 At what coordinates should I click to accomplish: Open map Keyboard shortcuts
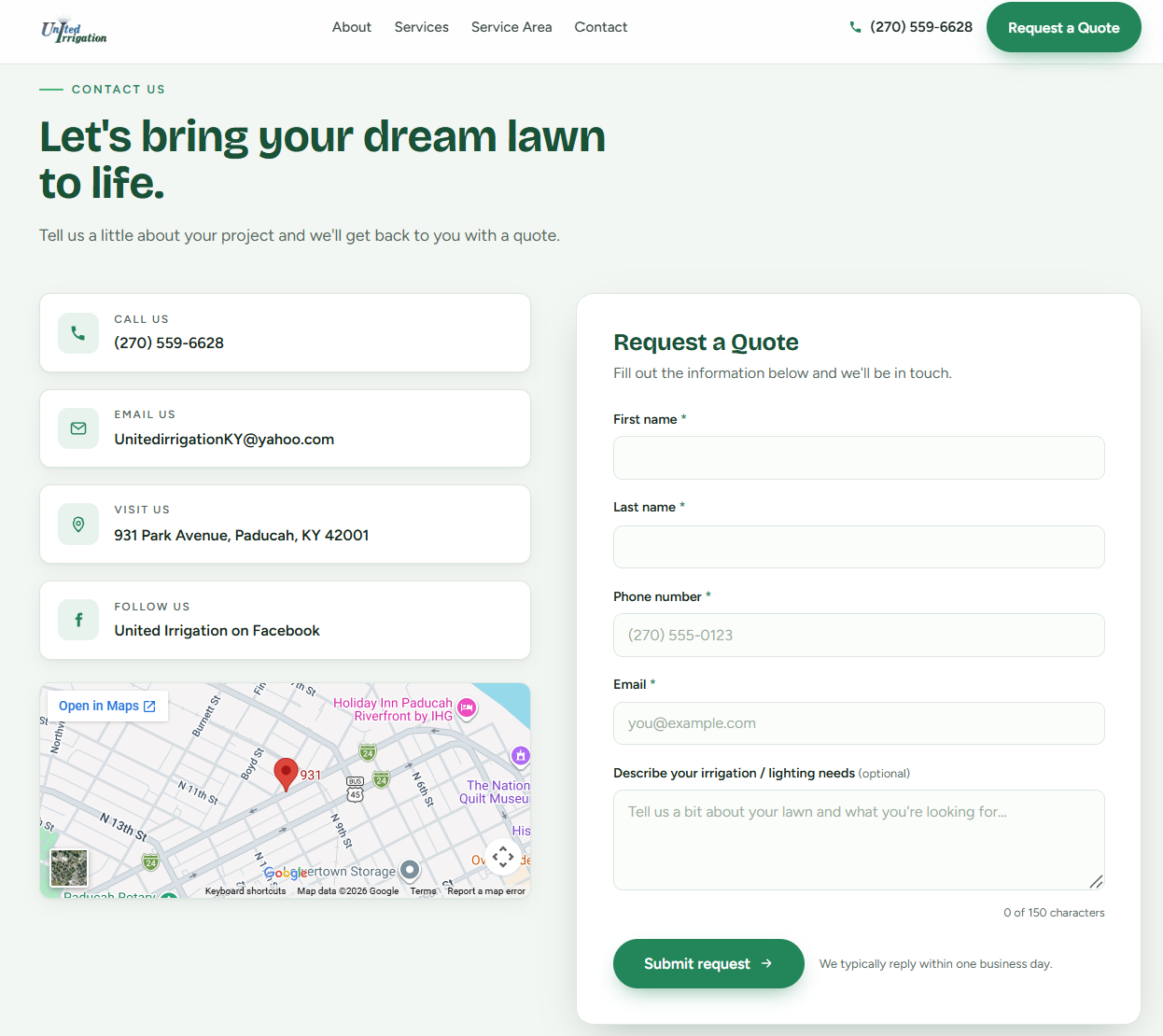[245, 891]
